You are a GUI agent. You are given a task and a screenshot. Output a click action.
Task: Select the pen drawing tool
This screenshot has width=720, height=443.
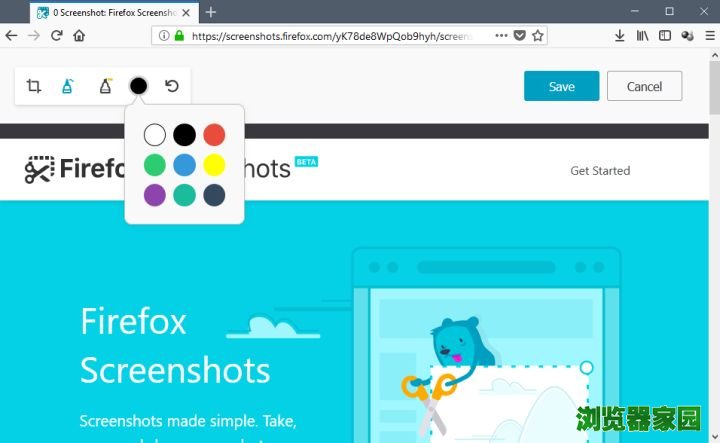[x=68, y=86]
